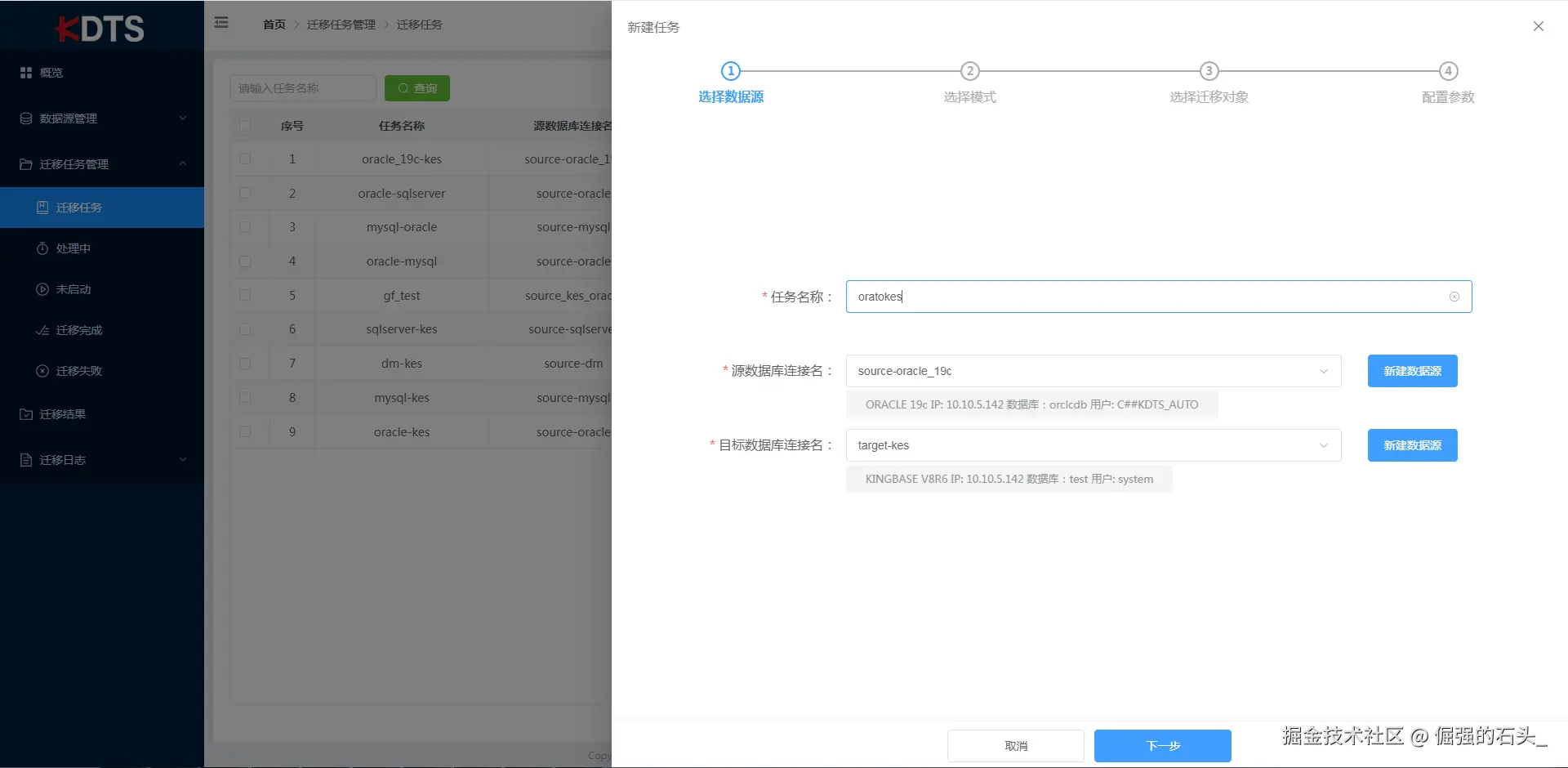
Task: Open the 源数据库连接名 dropdown arrow
Action: click(1324, 371)
